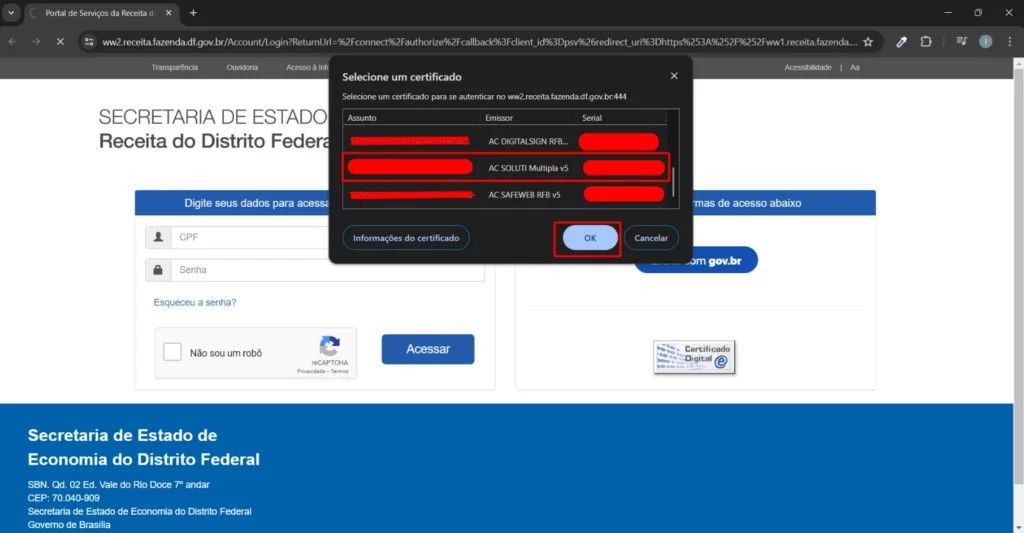The height and width of the screenshot is (533, 1024).
Task: Open the browser extensions puzzle icon
Action: (926, 42)
